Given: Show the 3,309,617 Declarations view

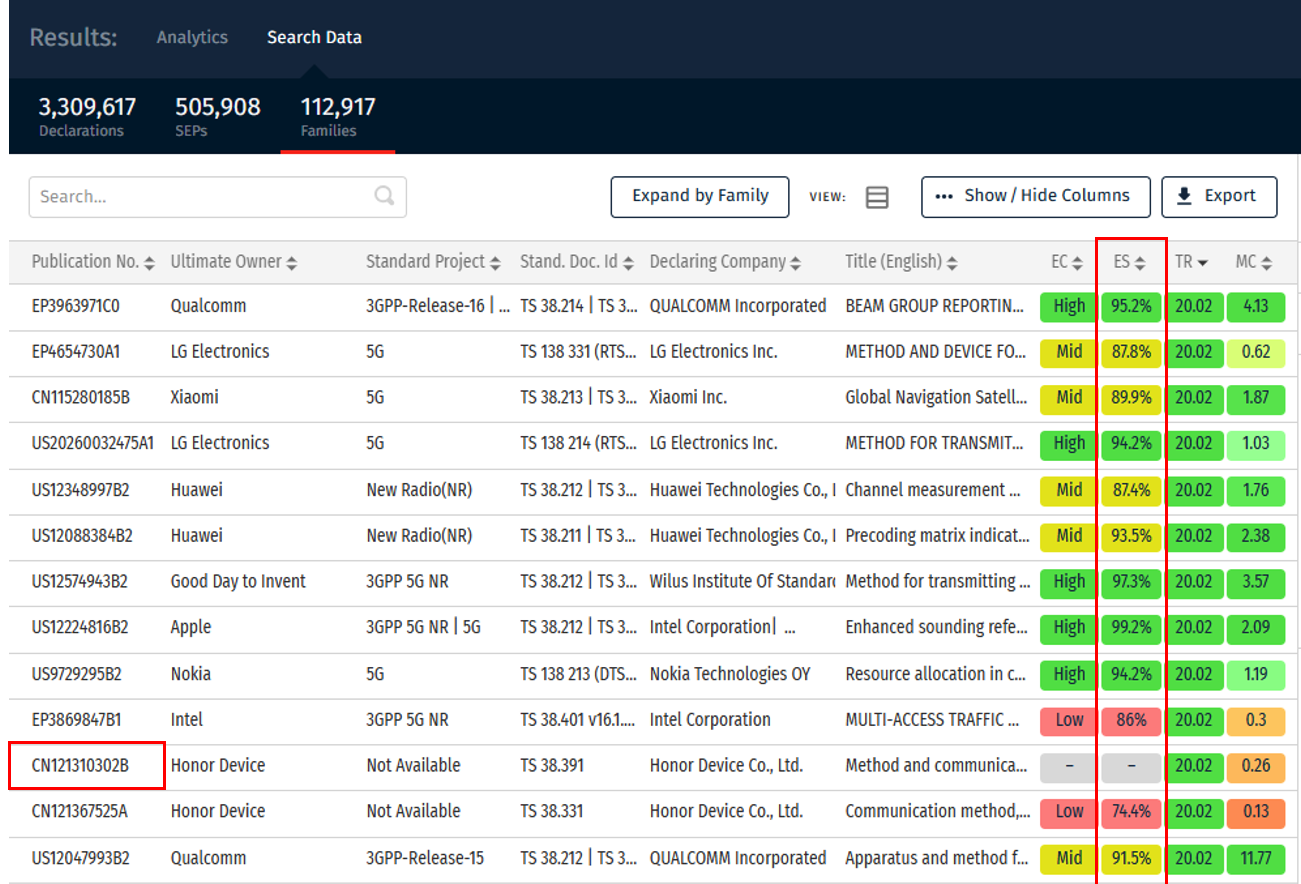Looking at the screenshot, I should [87, 116].
